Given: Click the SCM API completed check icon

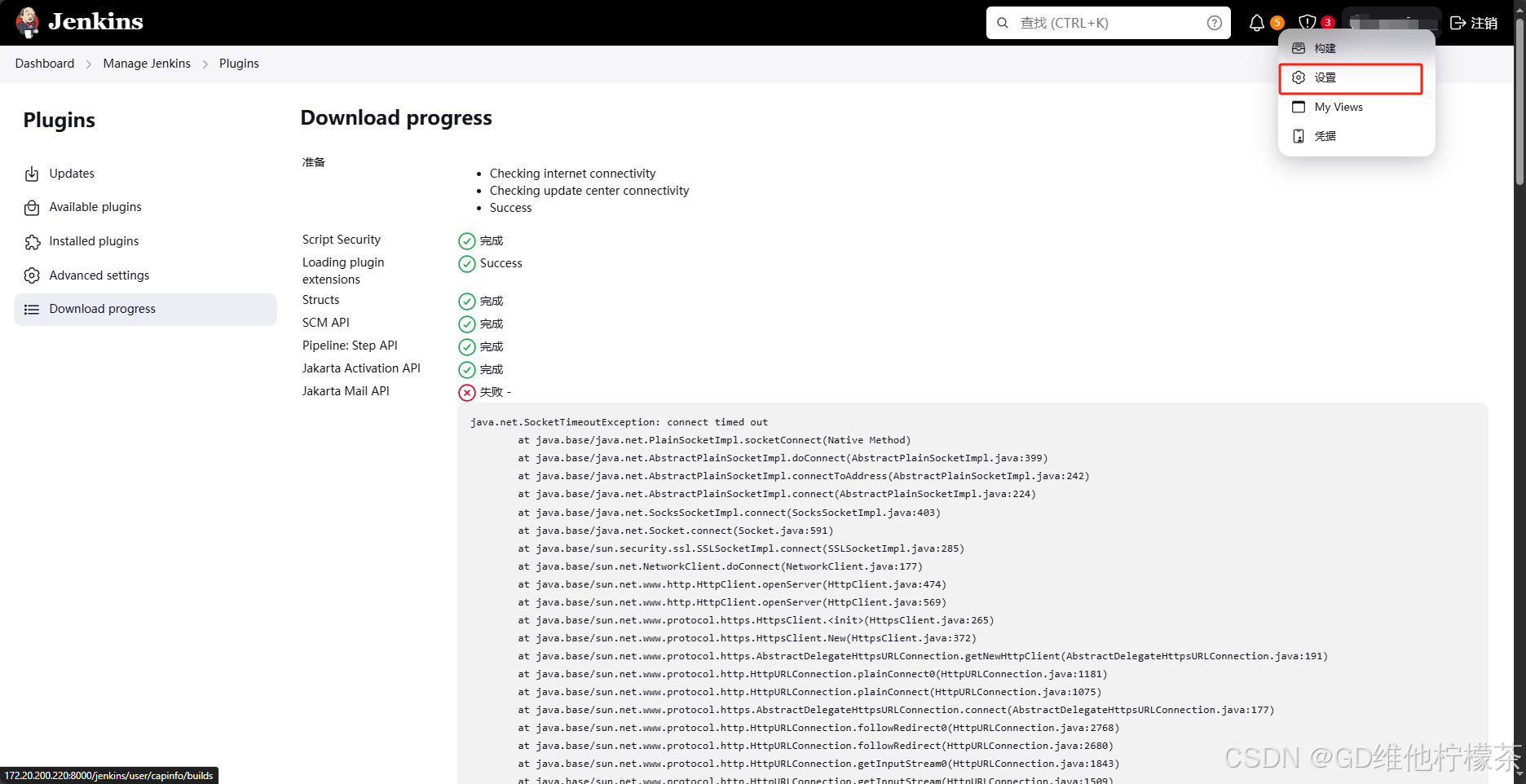Looking at the screenshot, I should pos(467,324).
